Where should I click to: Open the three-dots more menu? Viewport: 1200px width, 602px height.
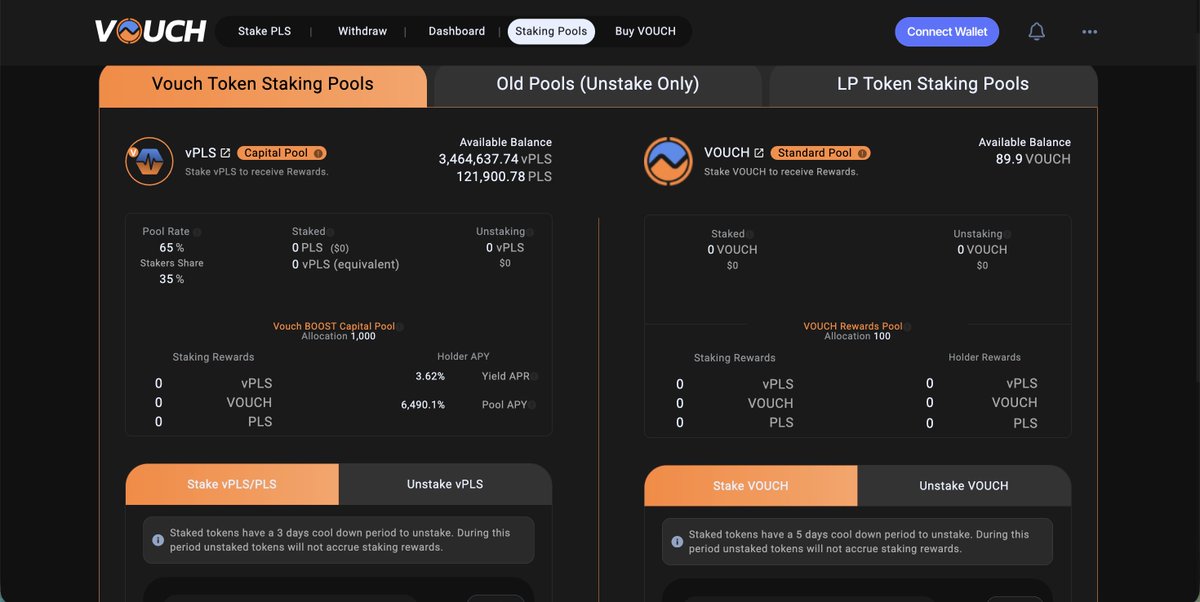click(1090, 32)
